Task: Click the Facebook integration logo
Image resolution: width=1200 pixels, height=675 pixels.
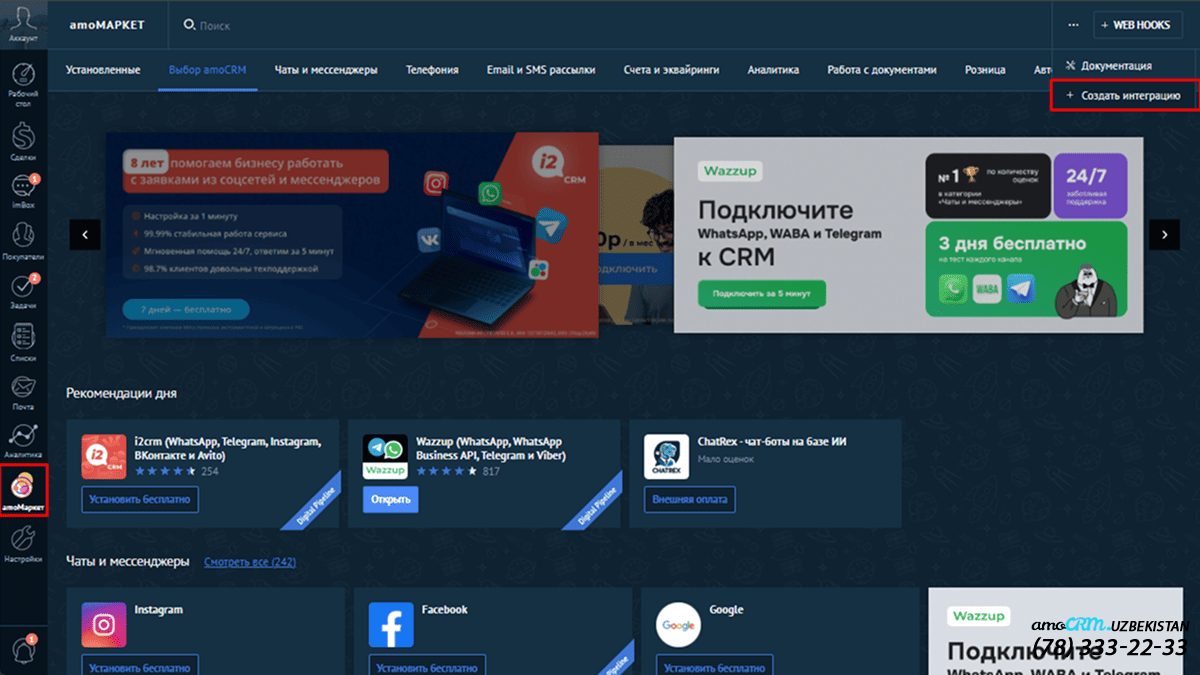Action: (390, 625)
